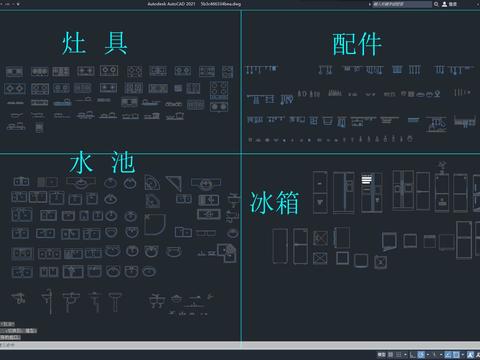Viewport: 480px width, 360px height.
Task: Toggle snap mode in status bar
Action: (399, 355)
